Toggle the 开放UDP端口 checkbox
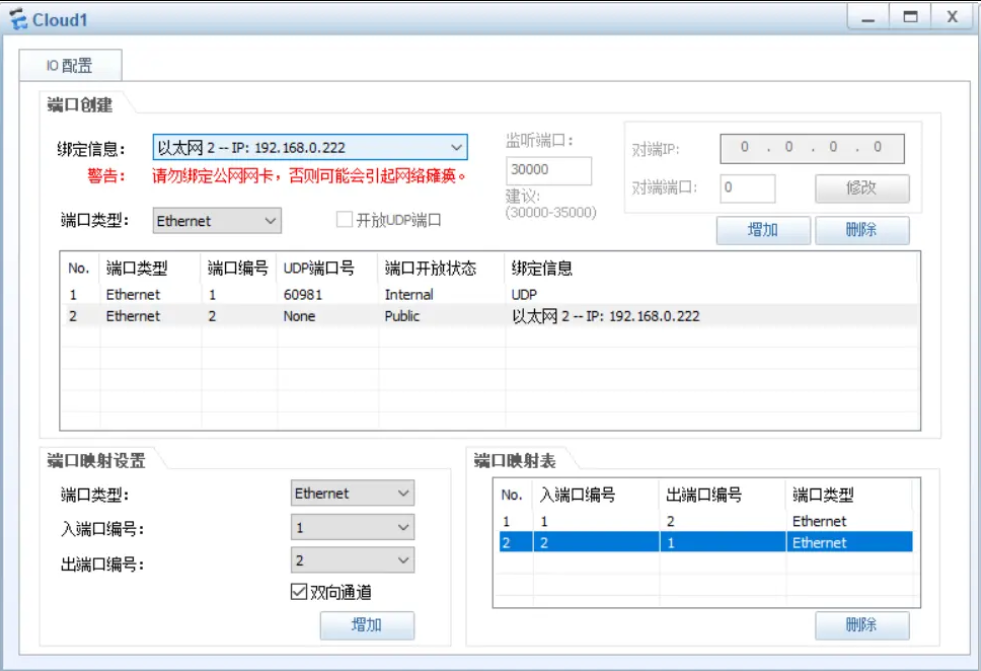Screen dimensions: 981x671 pyautogui.click(x=344, y=219)
